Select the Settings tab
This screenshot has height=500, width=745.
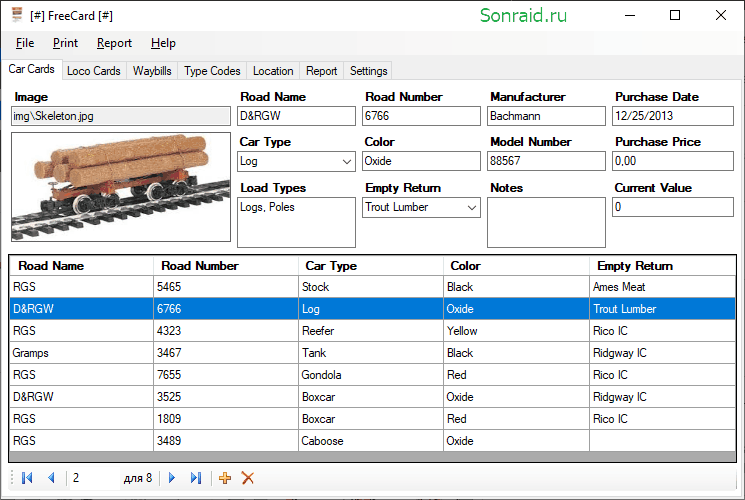[x=368, y=71]
